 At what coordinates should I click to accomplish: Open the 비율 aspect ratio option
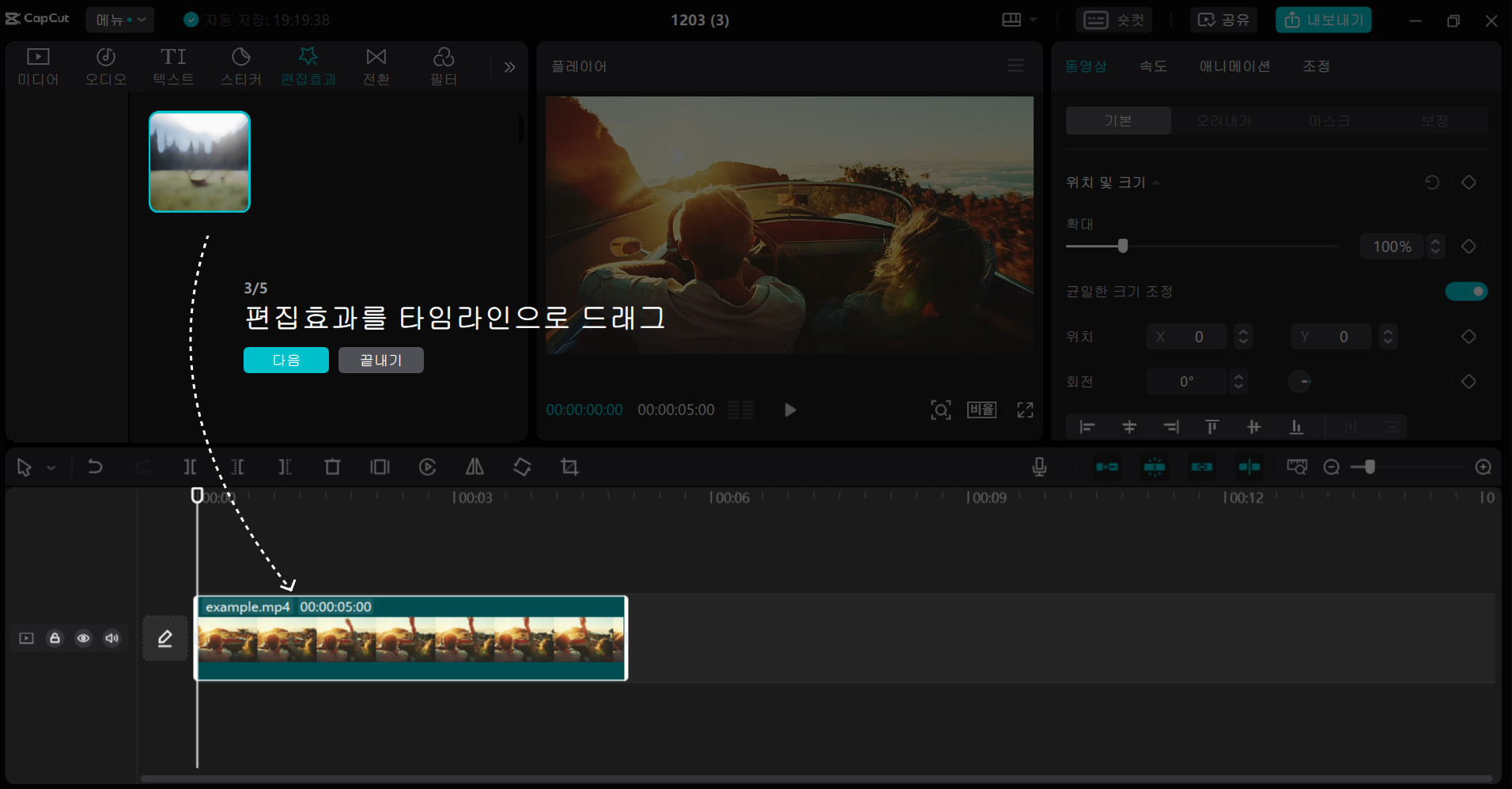click(x=981, y=410)
